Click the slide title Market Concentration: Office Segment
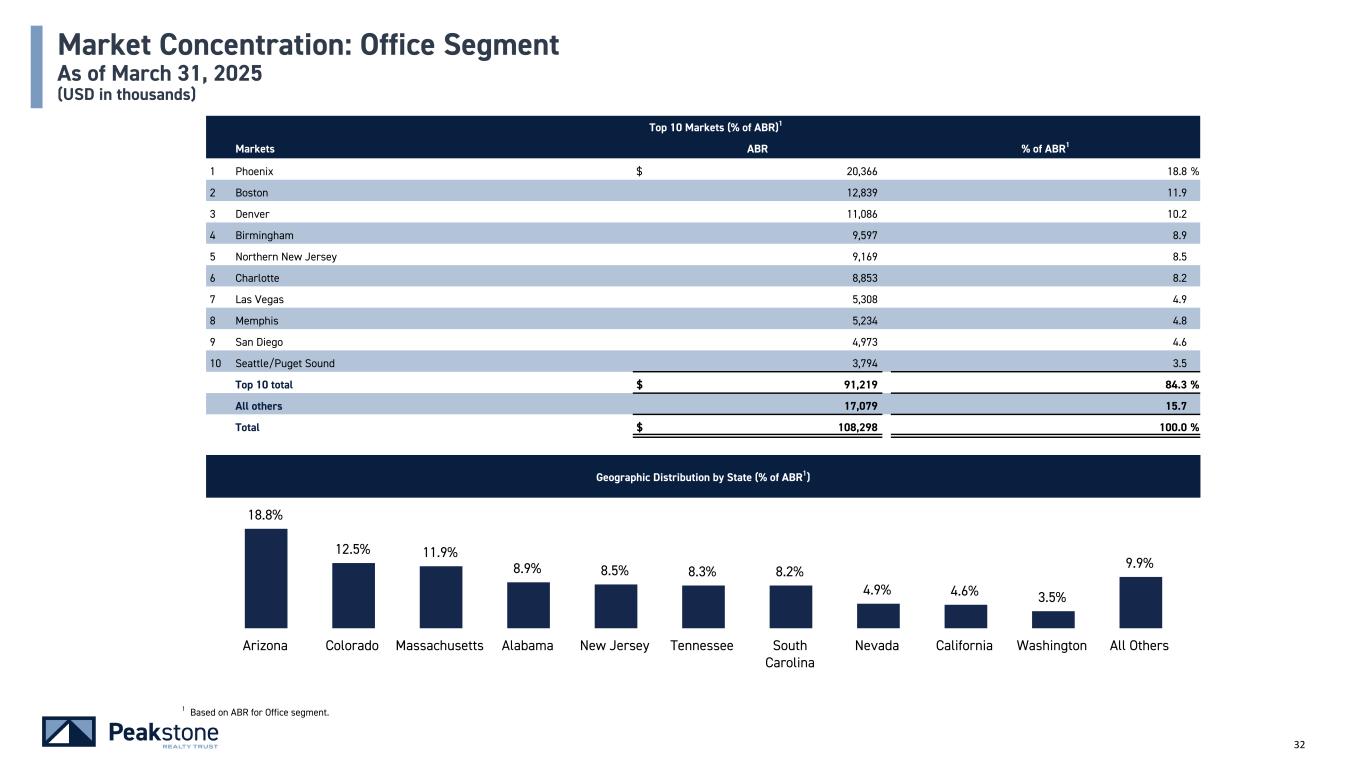 308,45
